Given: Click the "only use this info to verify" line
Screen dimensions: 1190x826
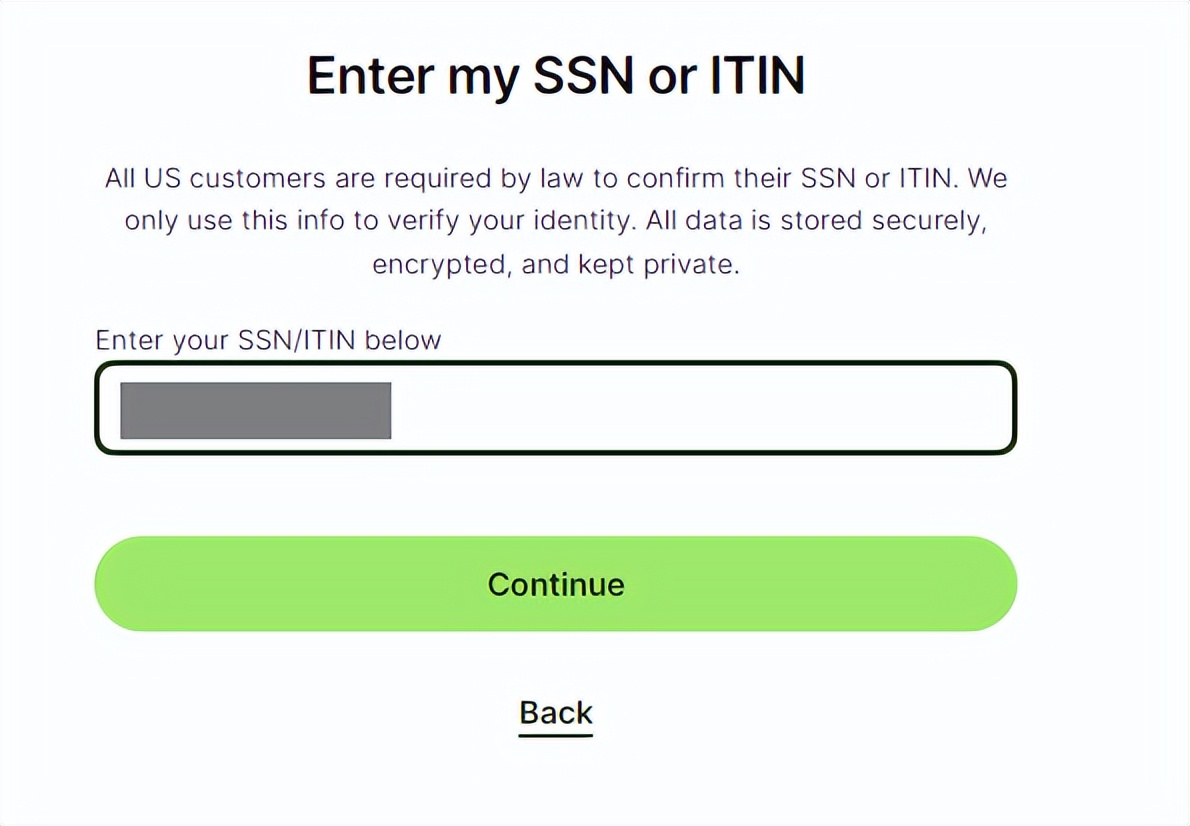Looking at the screenshot, I should pos(555,222).
